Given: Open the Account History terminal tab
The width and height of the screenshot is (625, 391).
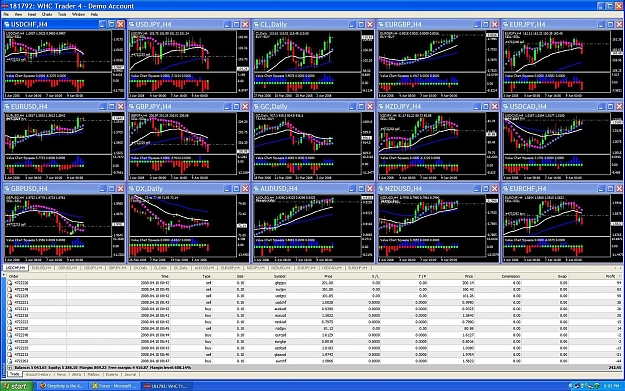Looking at the screenshot, I should (38, 375).
